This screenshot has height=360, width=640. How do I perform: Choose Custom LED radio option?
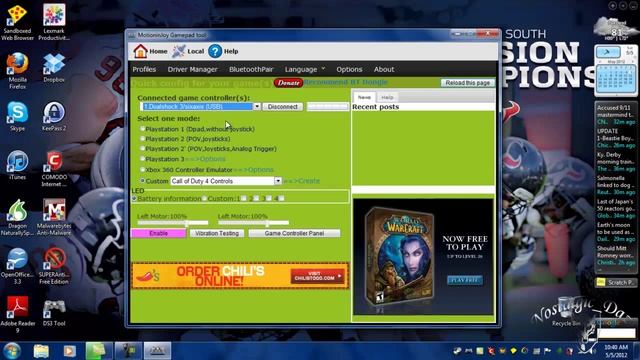click(204, 198)
